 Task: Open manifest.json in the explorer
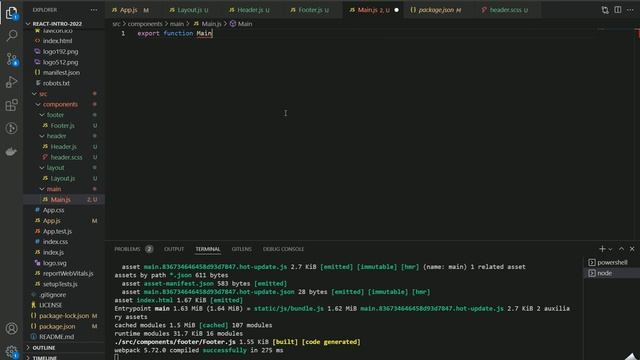(x=61, y=72)
